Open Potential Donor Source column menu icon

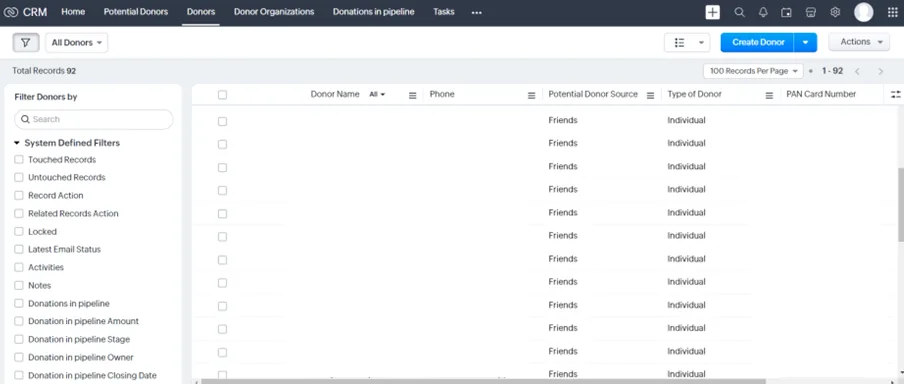pyautogui.click(x=650, y=95)
